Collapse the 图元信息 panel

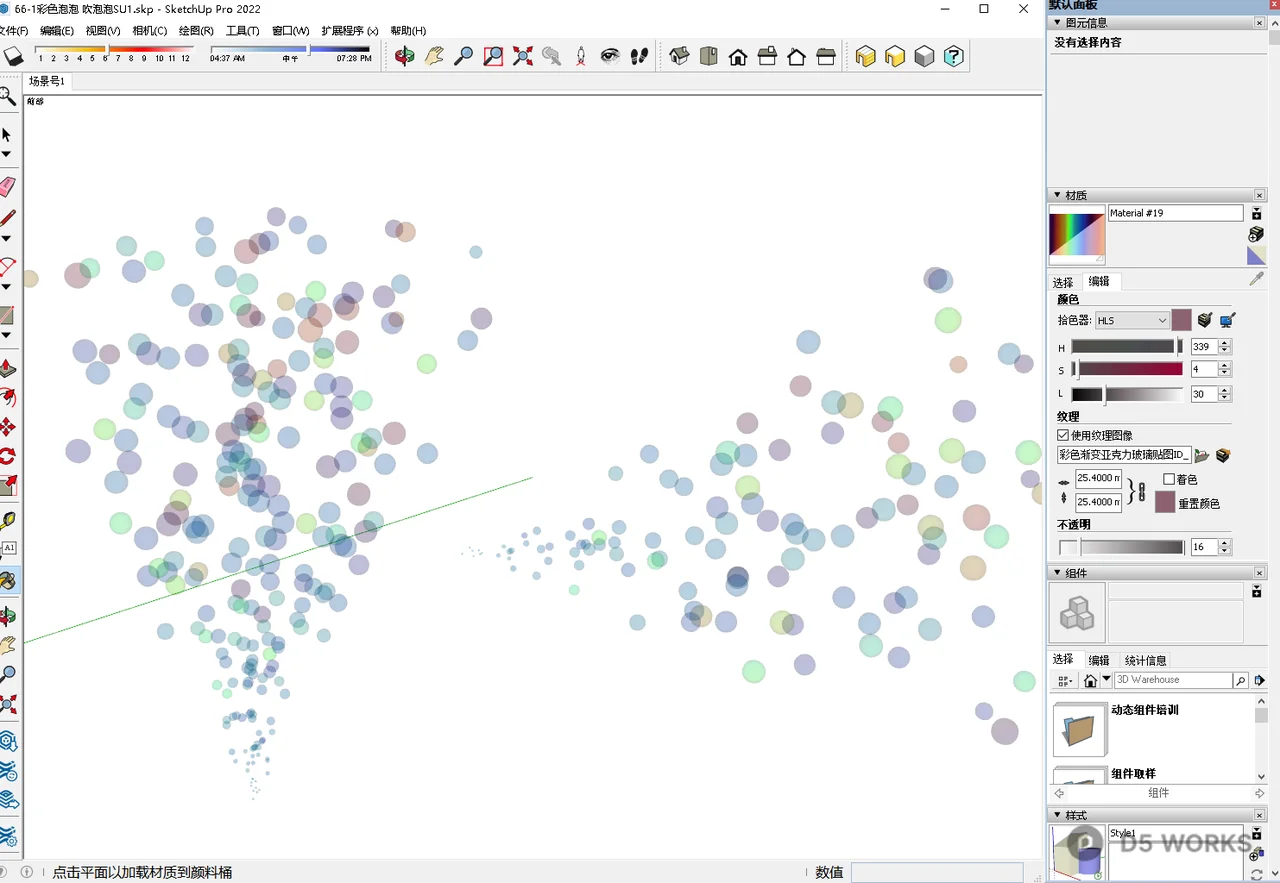tap(1057, 23)
